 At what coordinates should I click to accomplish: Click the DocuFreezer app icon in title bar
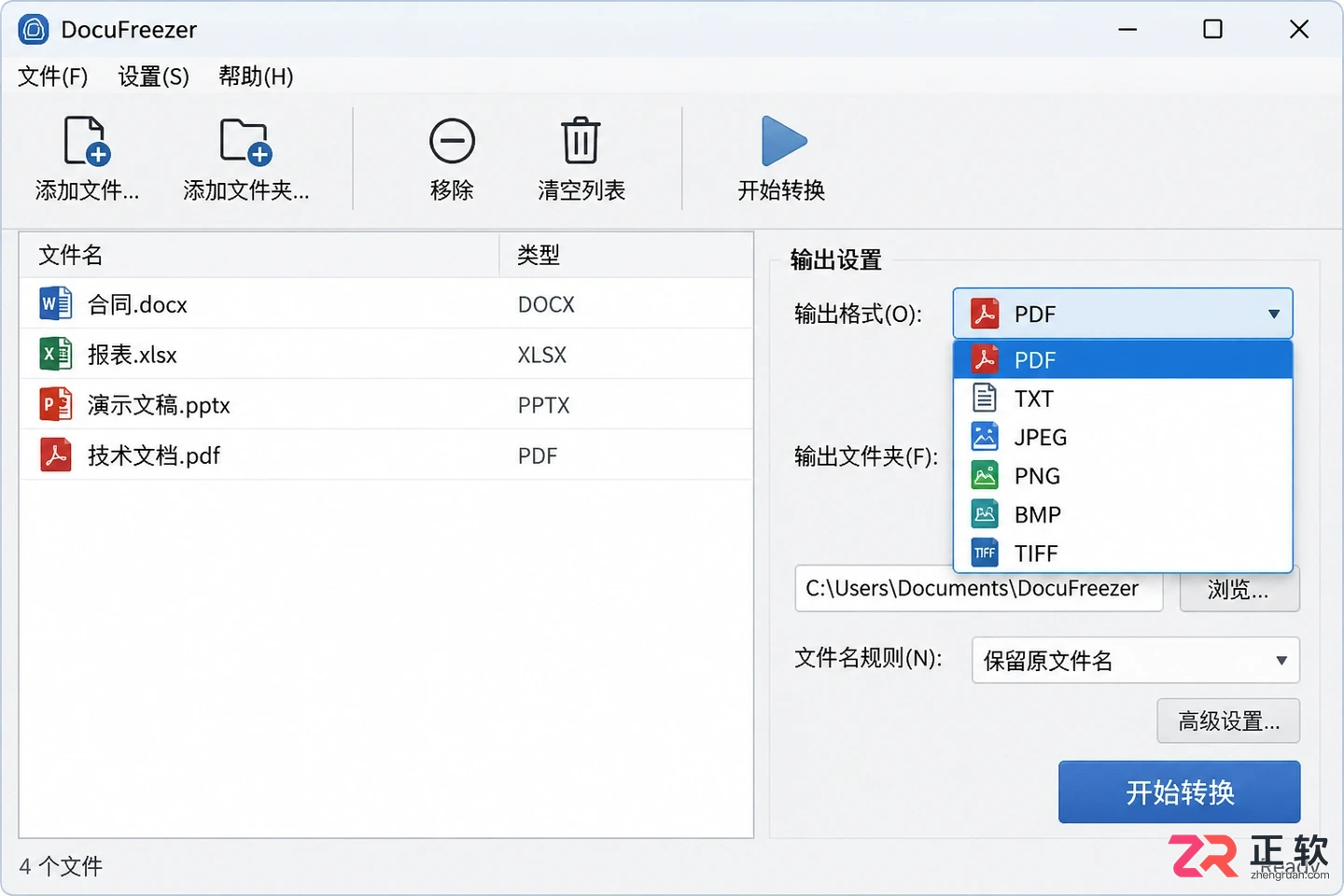click(x=34, y=30)
